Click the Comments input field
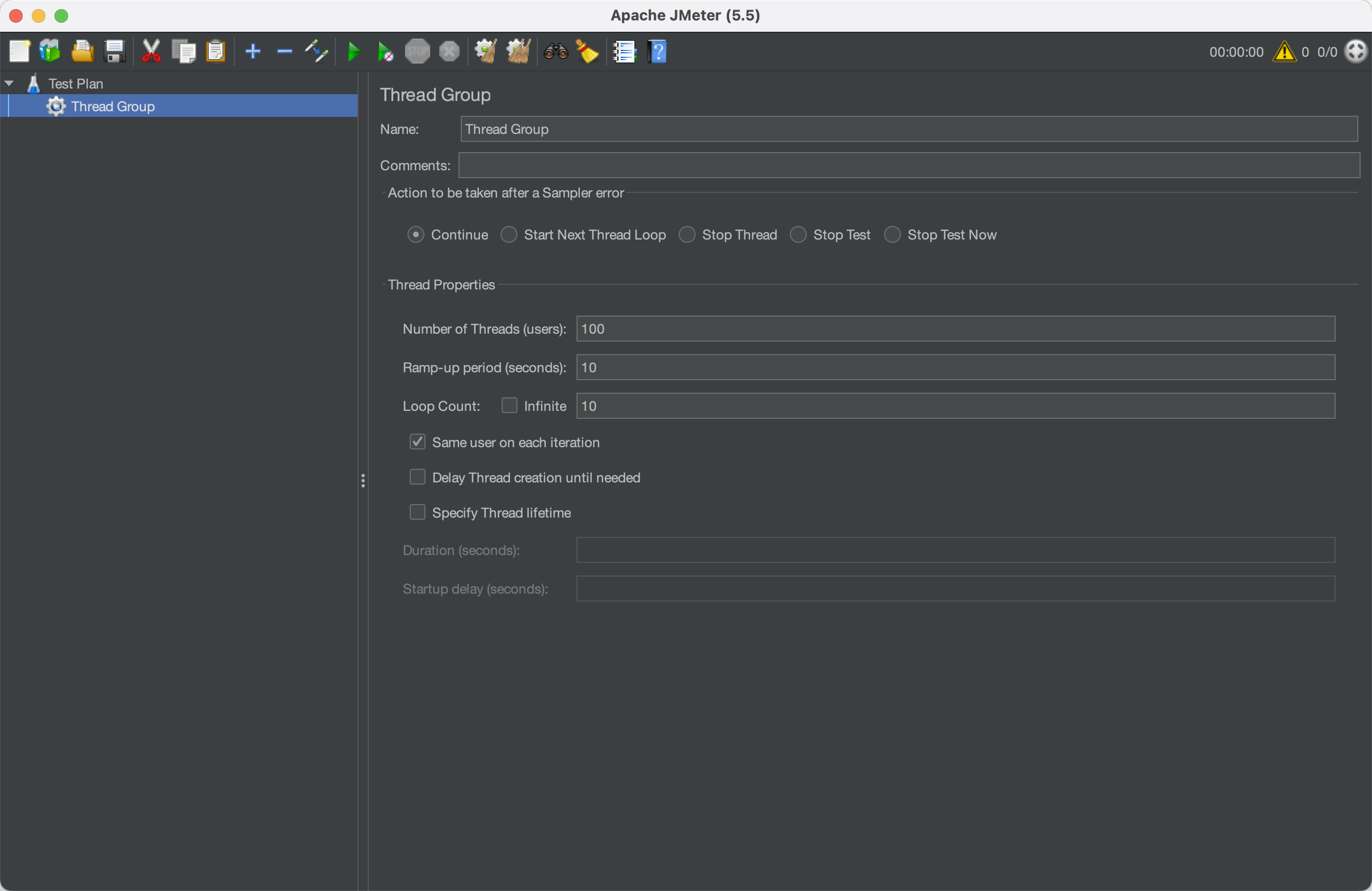 [x=909, y=166]
